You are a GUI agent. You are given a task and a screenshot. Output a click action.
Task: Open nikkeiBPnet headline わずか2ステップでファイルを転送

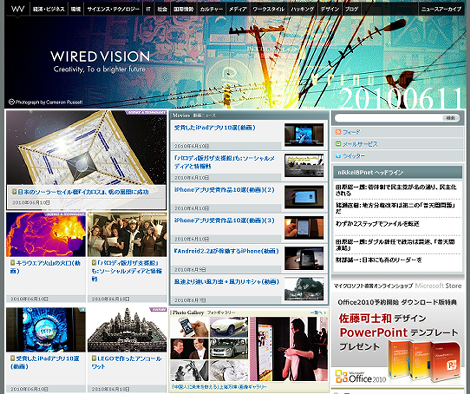[x=377, y=224]
